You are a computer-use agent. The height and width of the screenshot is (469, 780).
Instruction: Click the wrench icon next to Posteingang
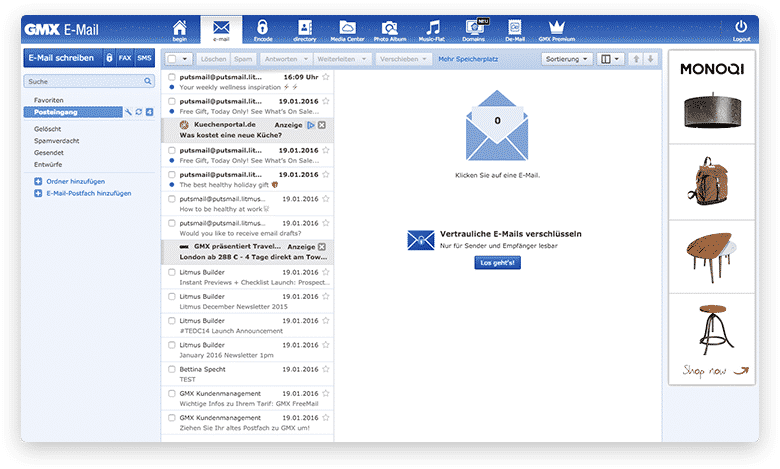tap(127, 112)
